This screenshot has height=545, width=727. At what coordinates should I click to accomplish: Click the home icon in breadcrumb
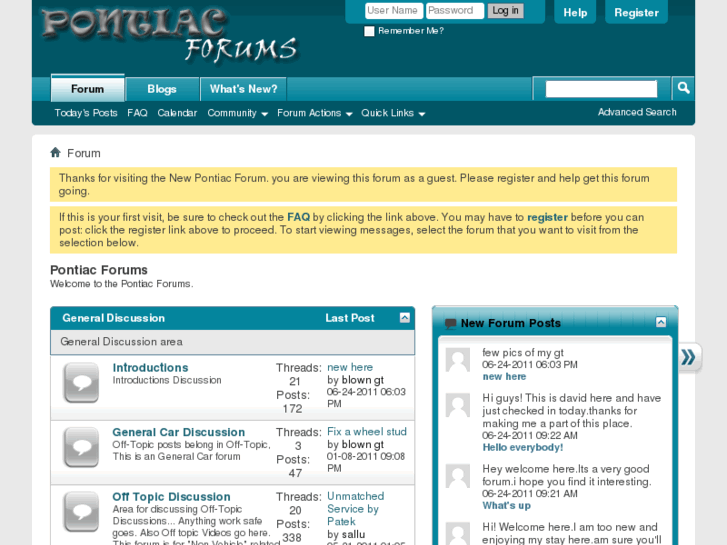(x=55, y=153)
